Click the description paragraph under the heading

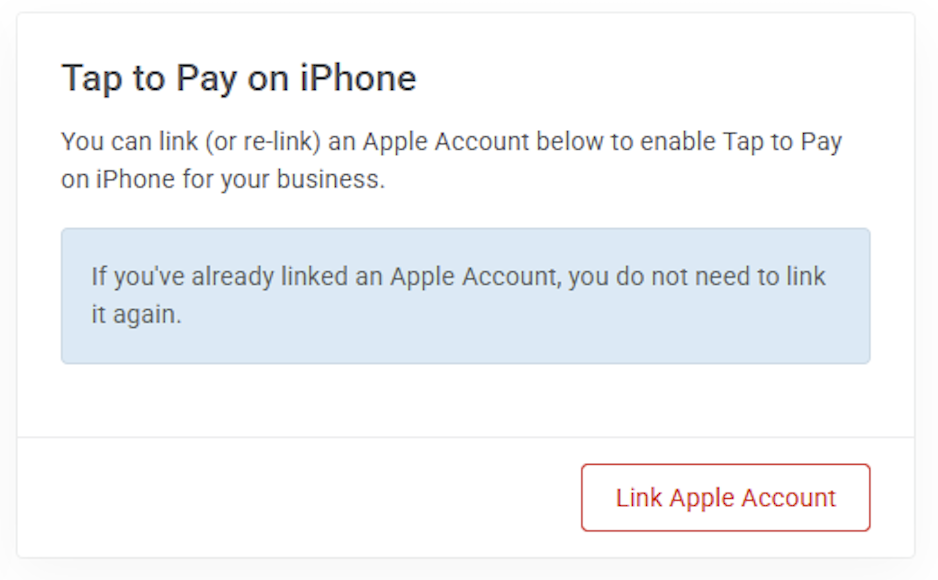coord(451,160)
